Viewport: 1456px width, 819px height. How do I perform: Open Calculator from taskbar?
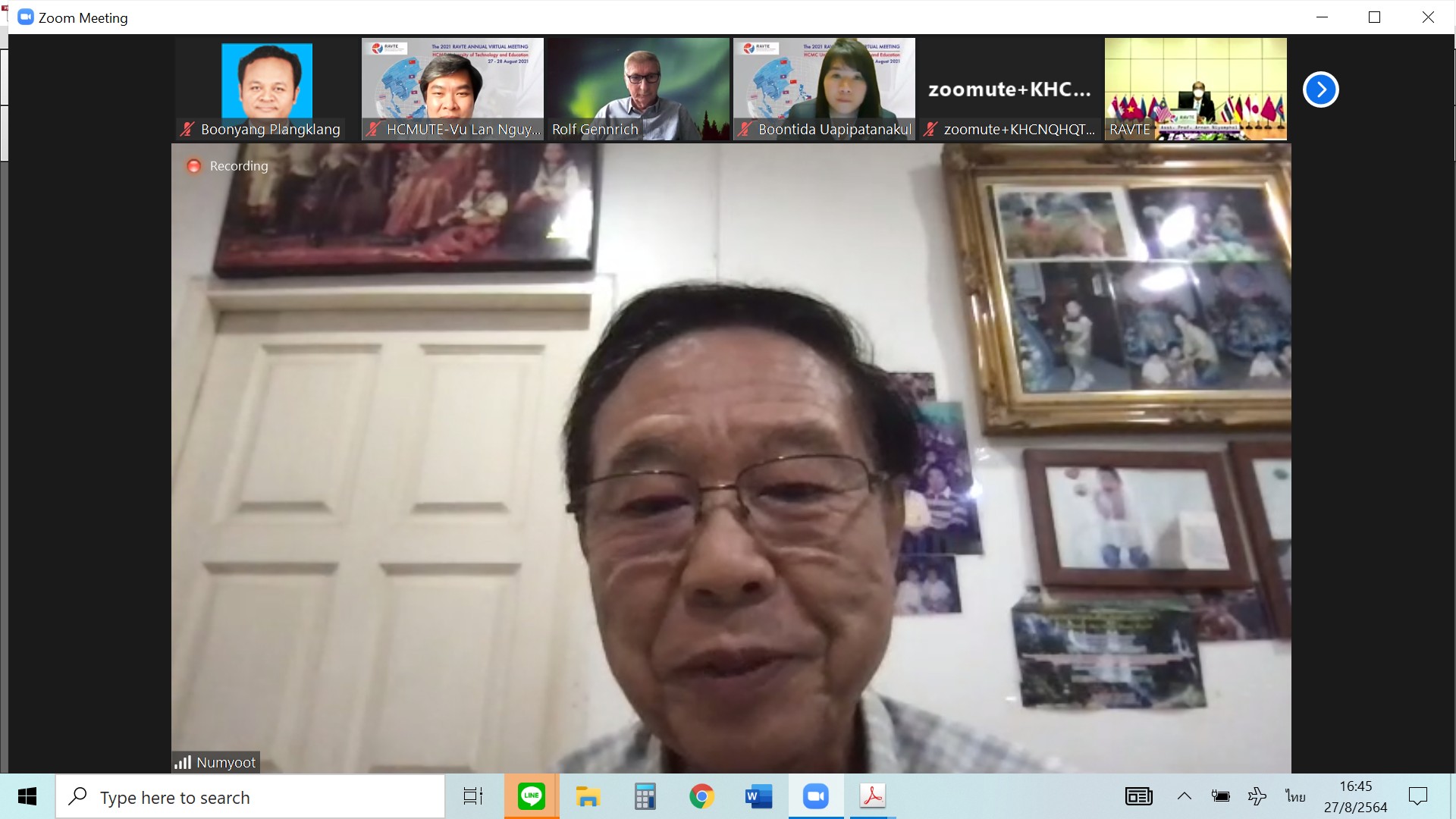tap(645, 796)
